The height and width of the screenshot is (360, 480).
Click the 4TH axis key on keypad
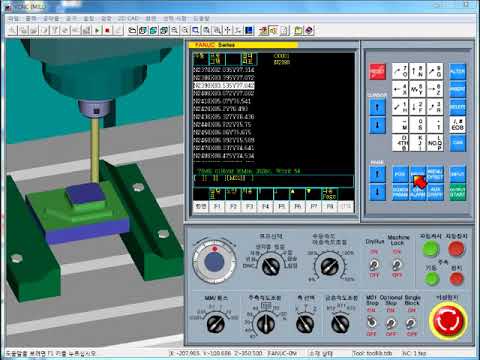400,143
